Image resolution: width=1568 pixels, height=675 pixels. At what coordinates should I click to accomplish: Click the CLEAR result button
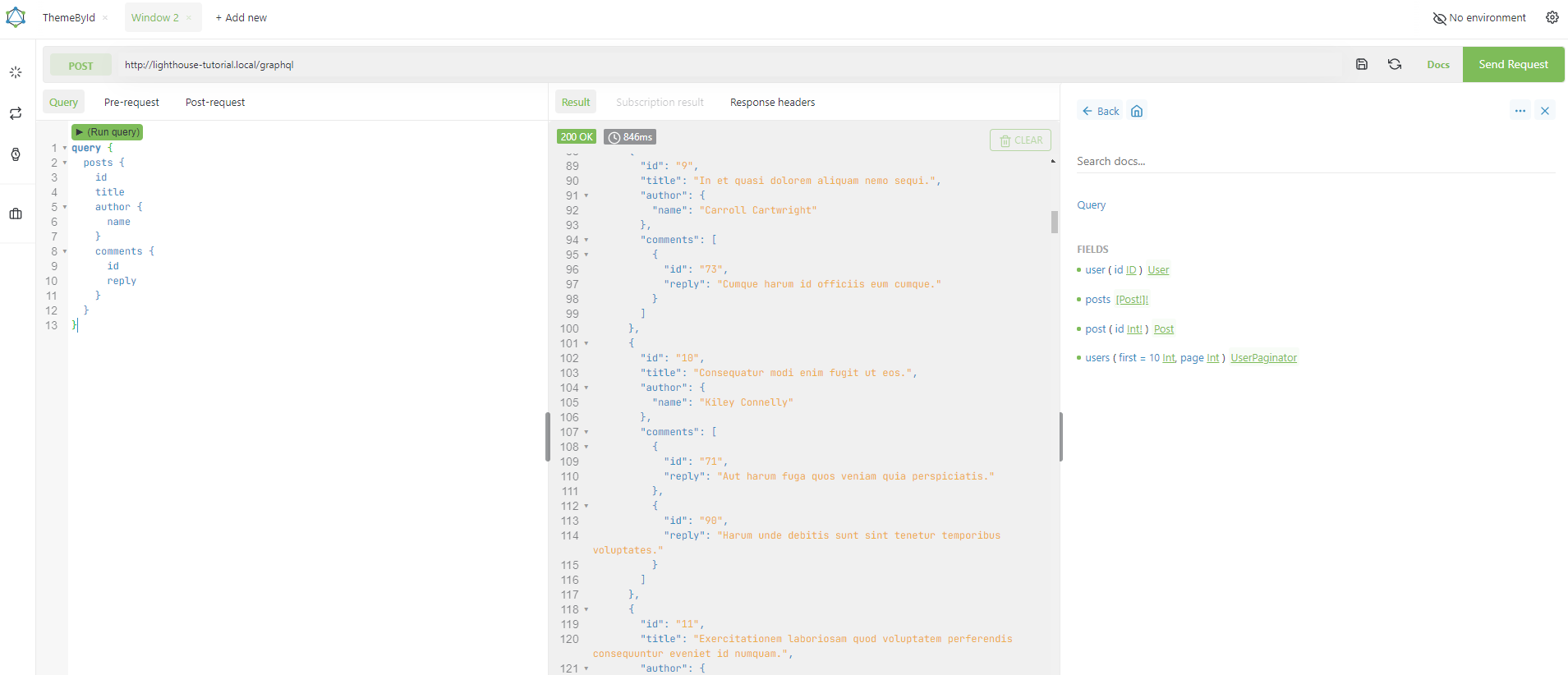point(1020,140)
